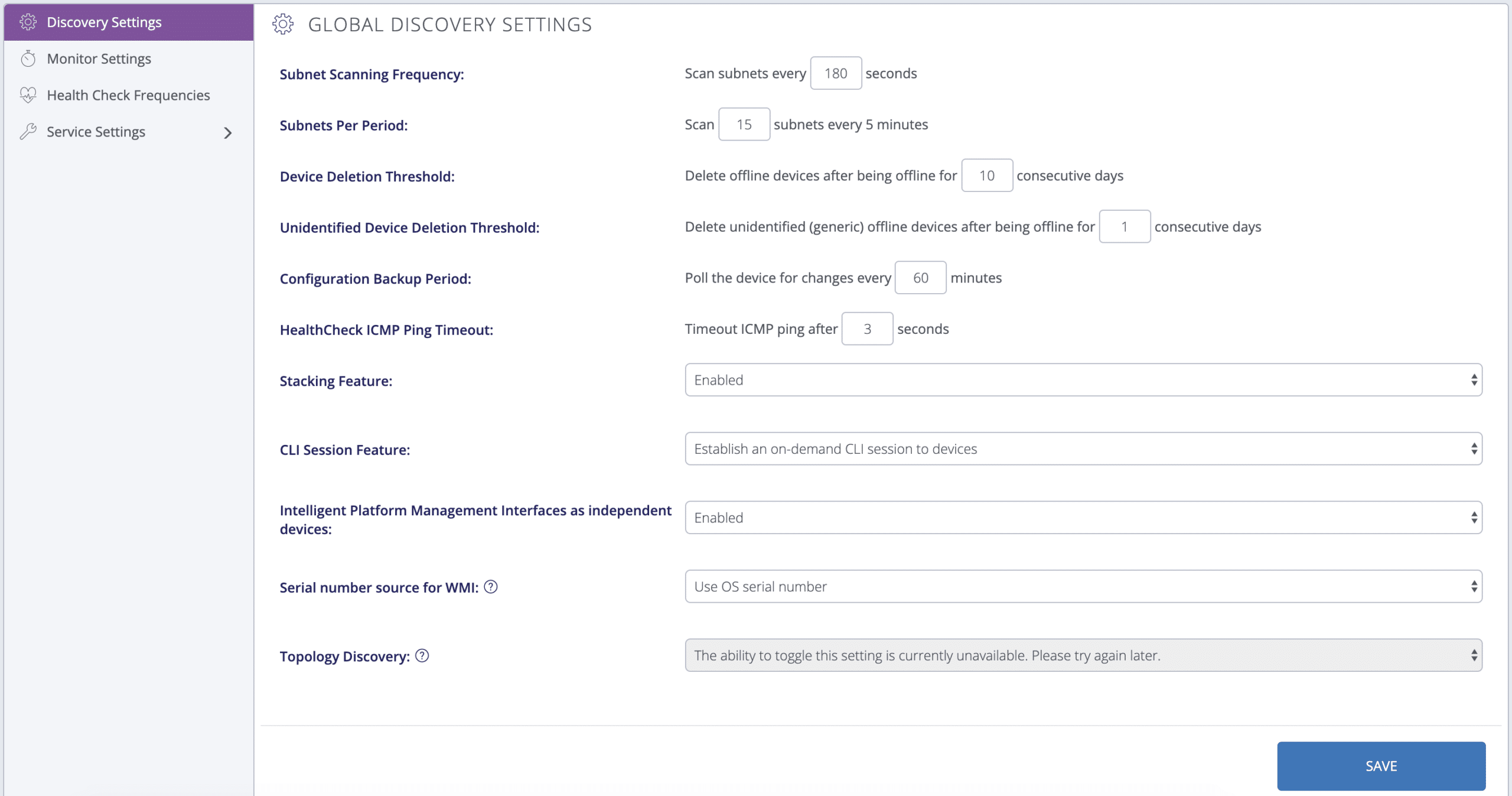Image resolution: width=1512 pixels, height=796 pixels.
Task: Edit the Subnet Scanning Frequency seconds field
Action: [834, 73]
